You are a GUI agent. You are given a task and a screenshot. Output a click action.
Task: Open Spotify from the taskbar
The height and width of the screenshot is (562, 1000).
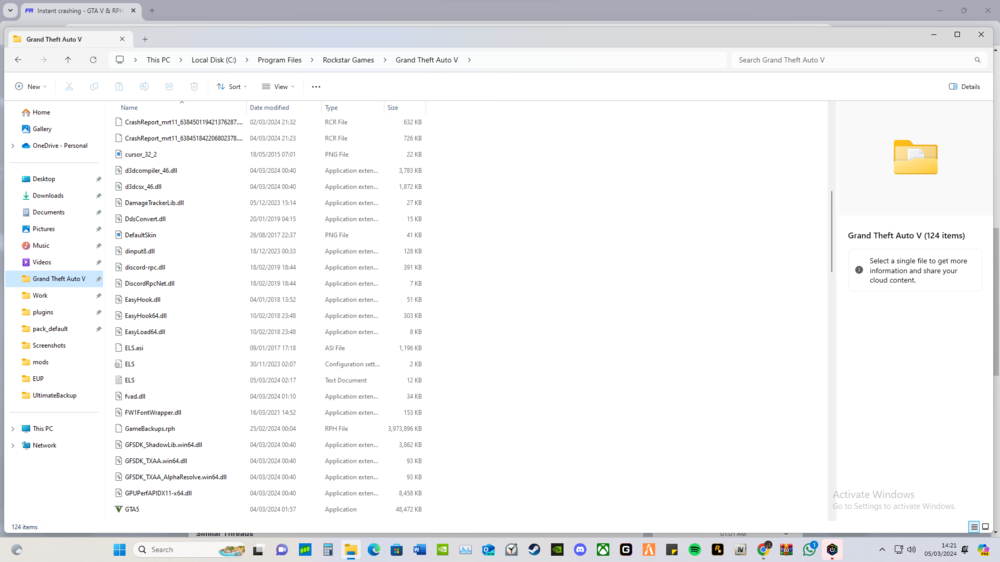(x=695, y=549)
